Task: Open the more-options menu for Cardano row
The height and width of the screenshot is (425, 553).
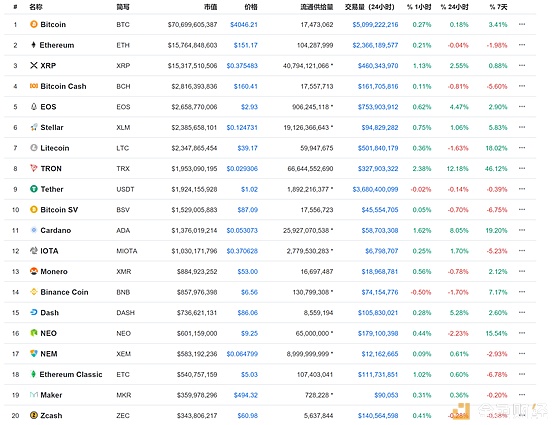Action: coord(522,230)
